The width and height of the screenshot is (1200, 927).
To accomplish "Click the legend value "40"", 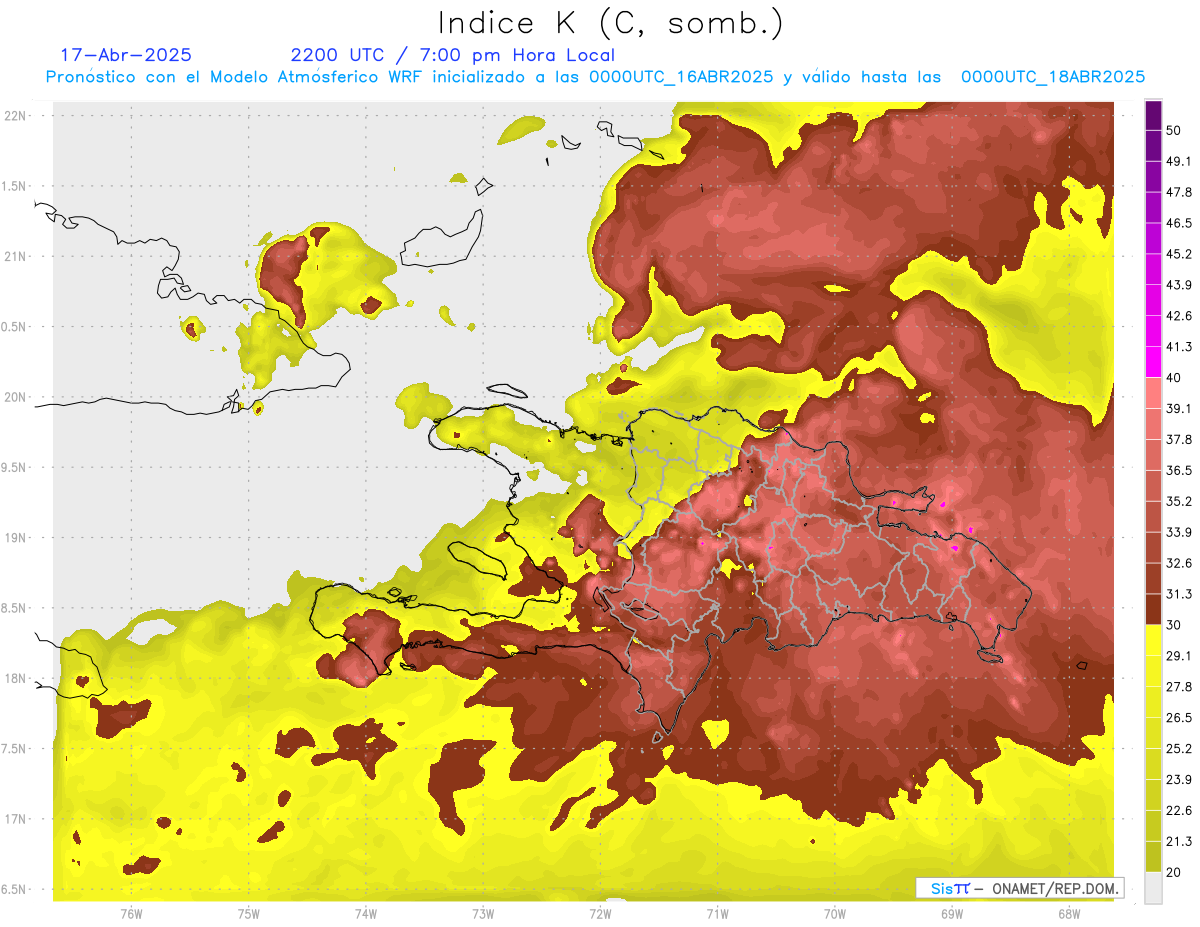I will click(x=1174, y=377).
